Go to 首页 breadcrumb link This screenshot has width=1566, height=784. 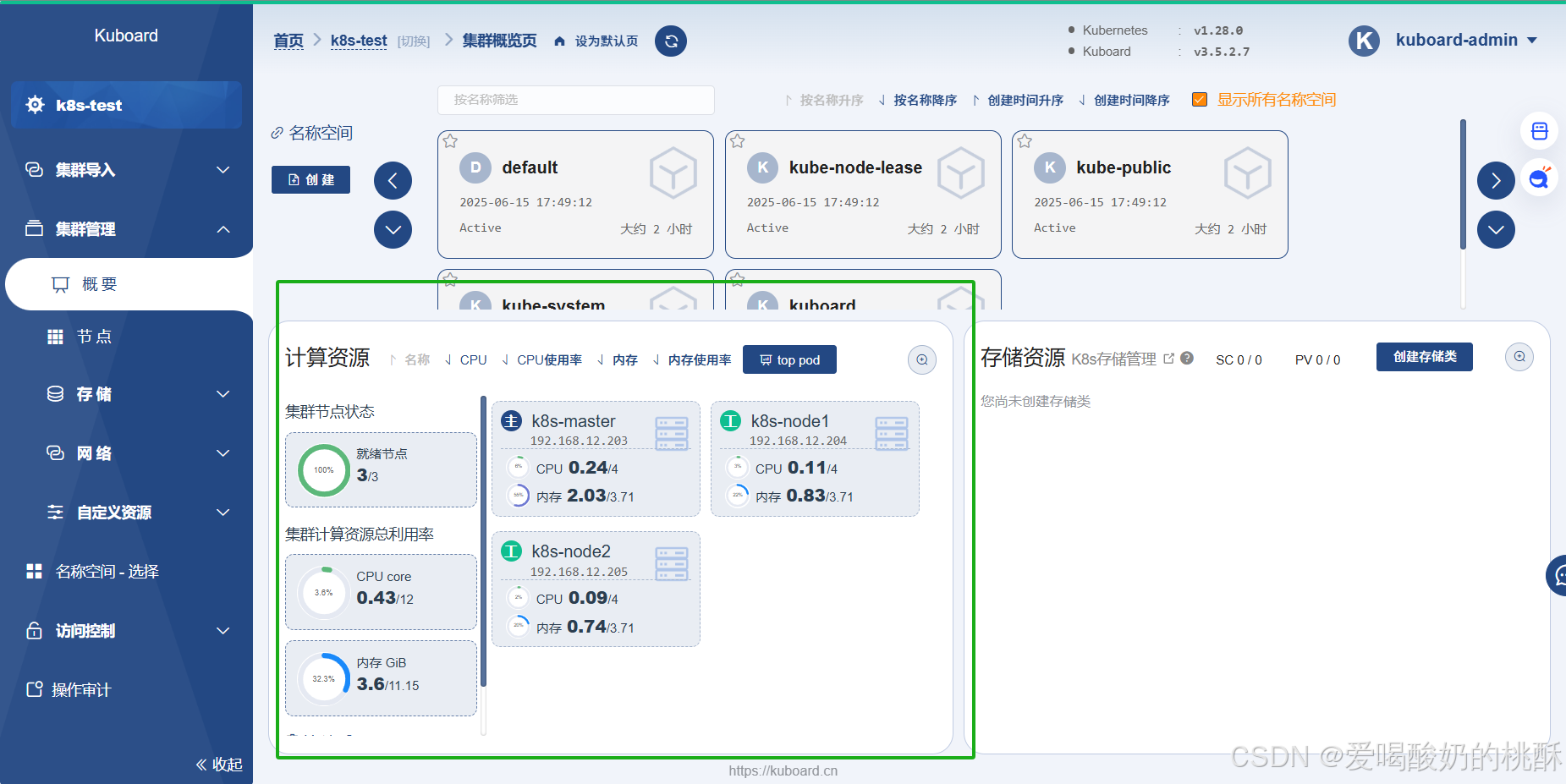coord(288,41)
